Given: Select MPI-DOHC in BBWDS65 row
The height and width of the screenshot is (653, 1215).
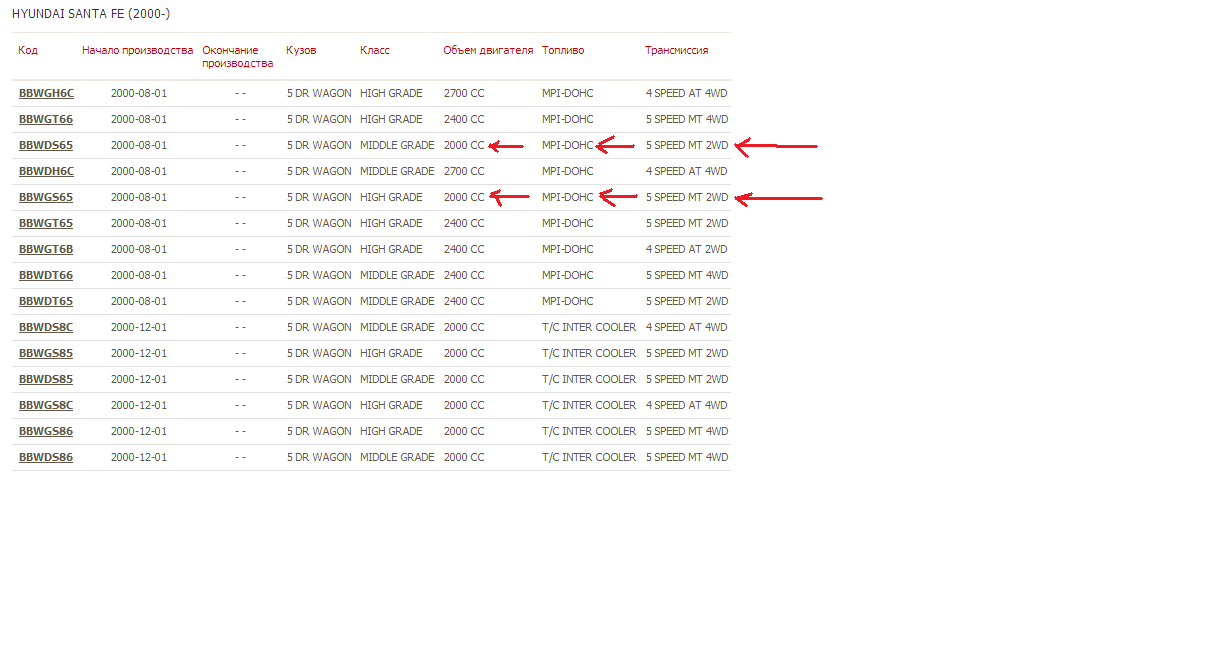Looking at the screenshot, I should tap(568, 145).
